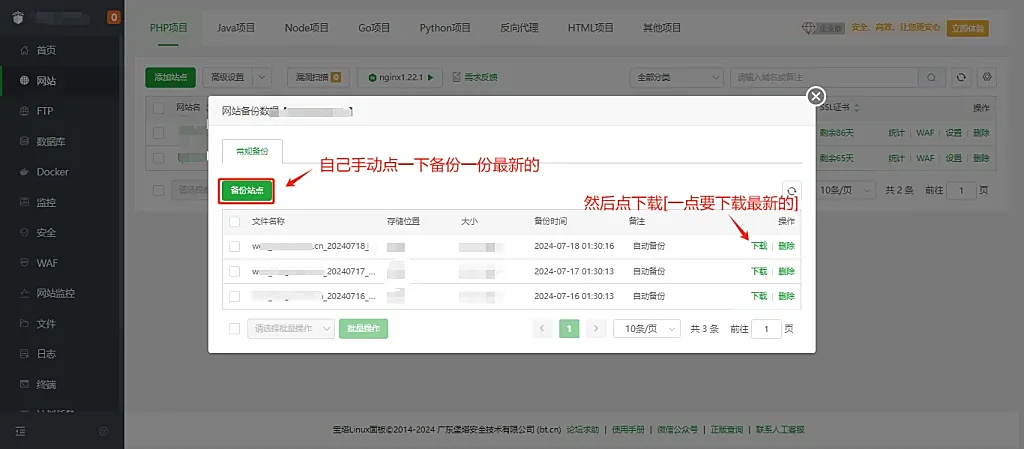The width and height of the screenshot is (1024, 449).
Task: Delete the 2024-07-16 backup file
Action: tap(787, 296)
